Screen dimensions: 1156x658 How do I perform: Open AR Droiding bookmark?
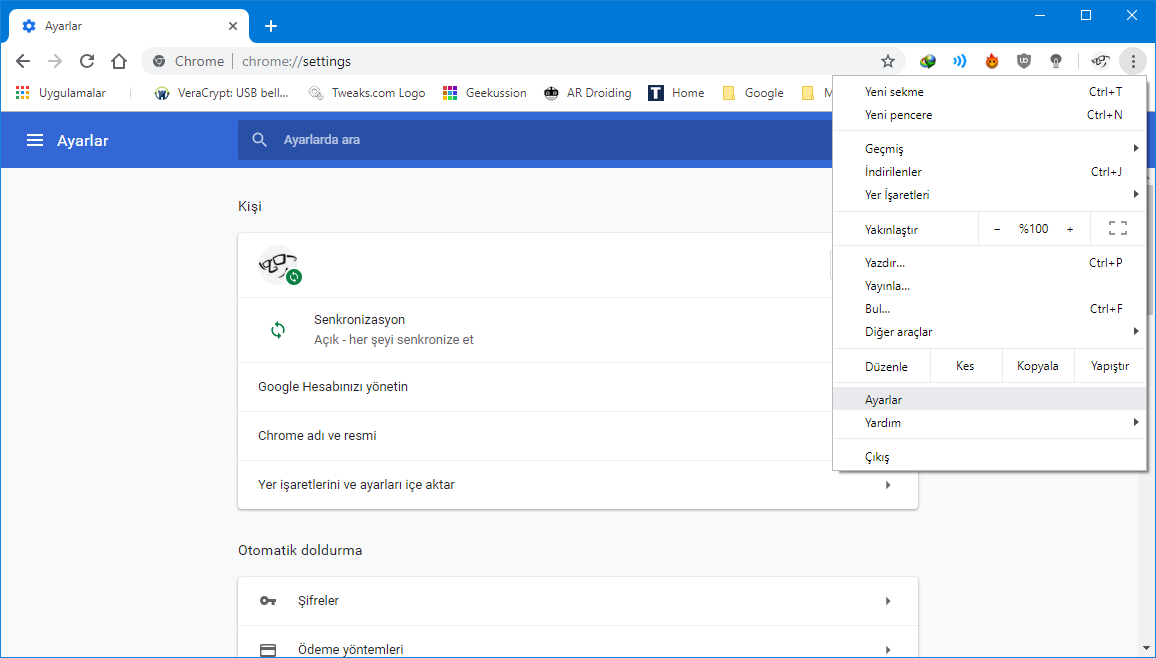coord(588,93)
